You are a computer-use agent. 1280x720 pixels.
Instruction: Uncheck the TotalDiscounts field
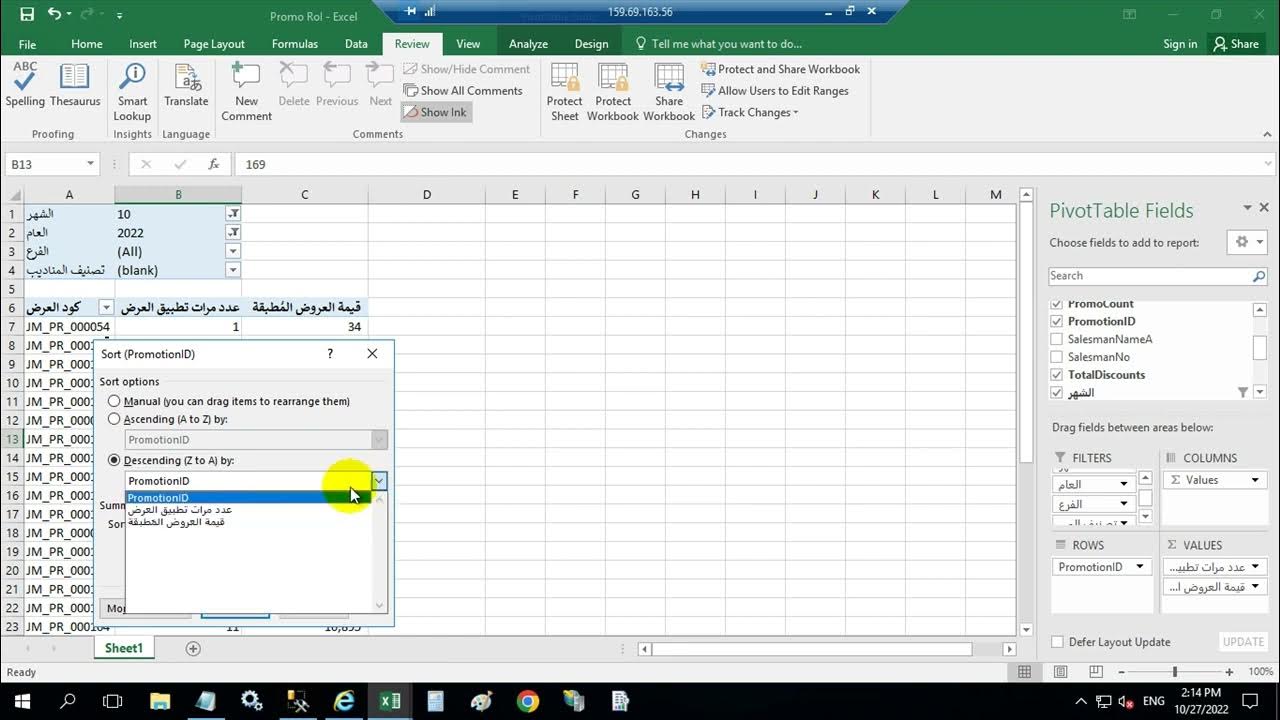tap(1057, 375)
